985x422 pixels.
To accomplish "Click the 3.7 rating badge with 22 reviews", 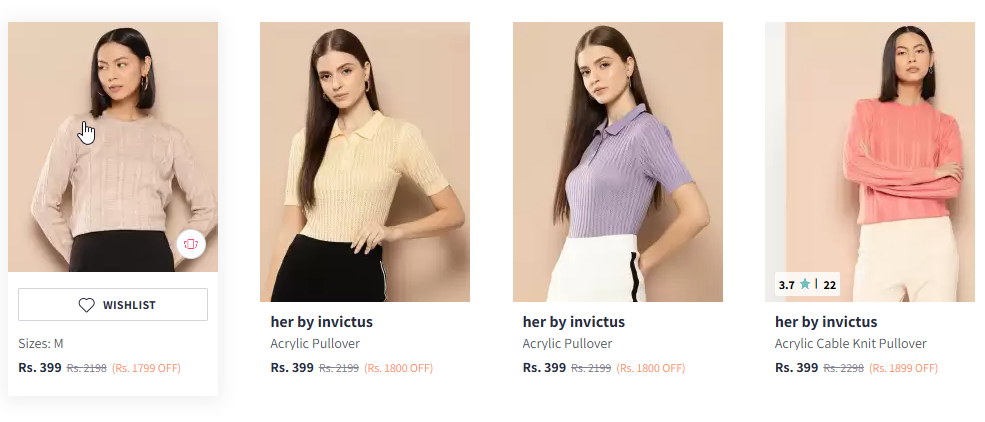I will [807, 284].
